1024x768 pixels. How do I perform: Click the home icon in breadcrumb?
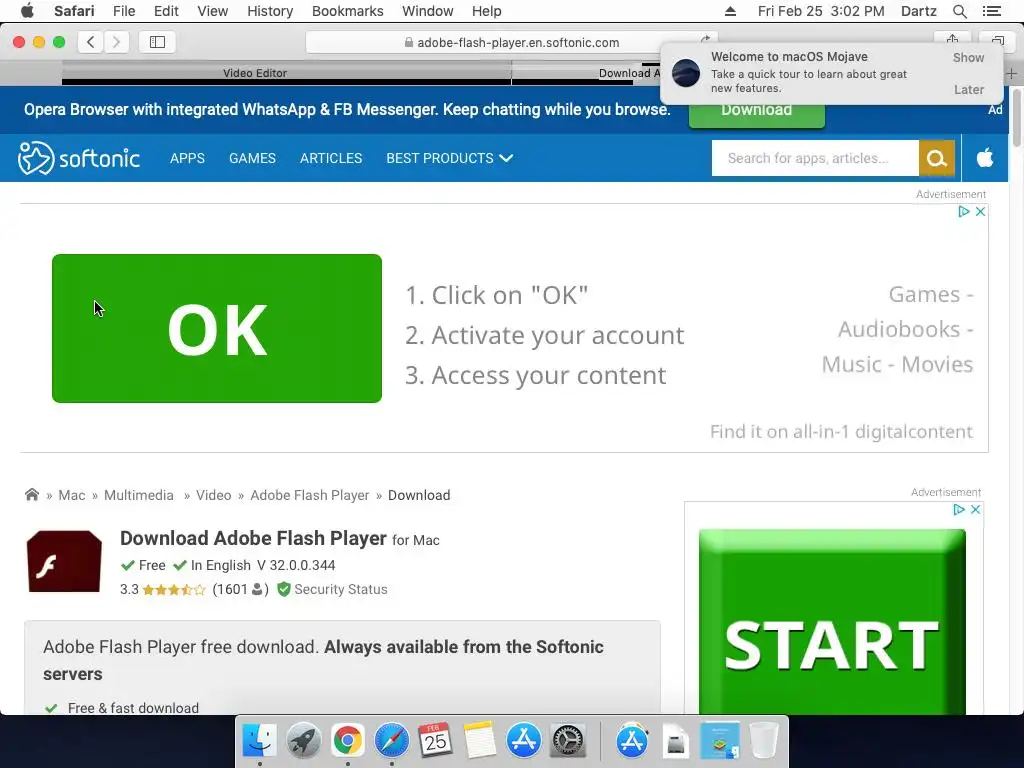tap(31, 494)
